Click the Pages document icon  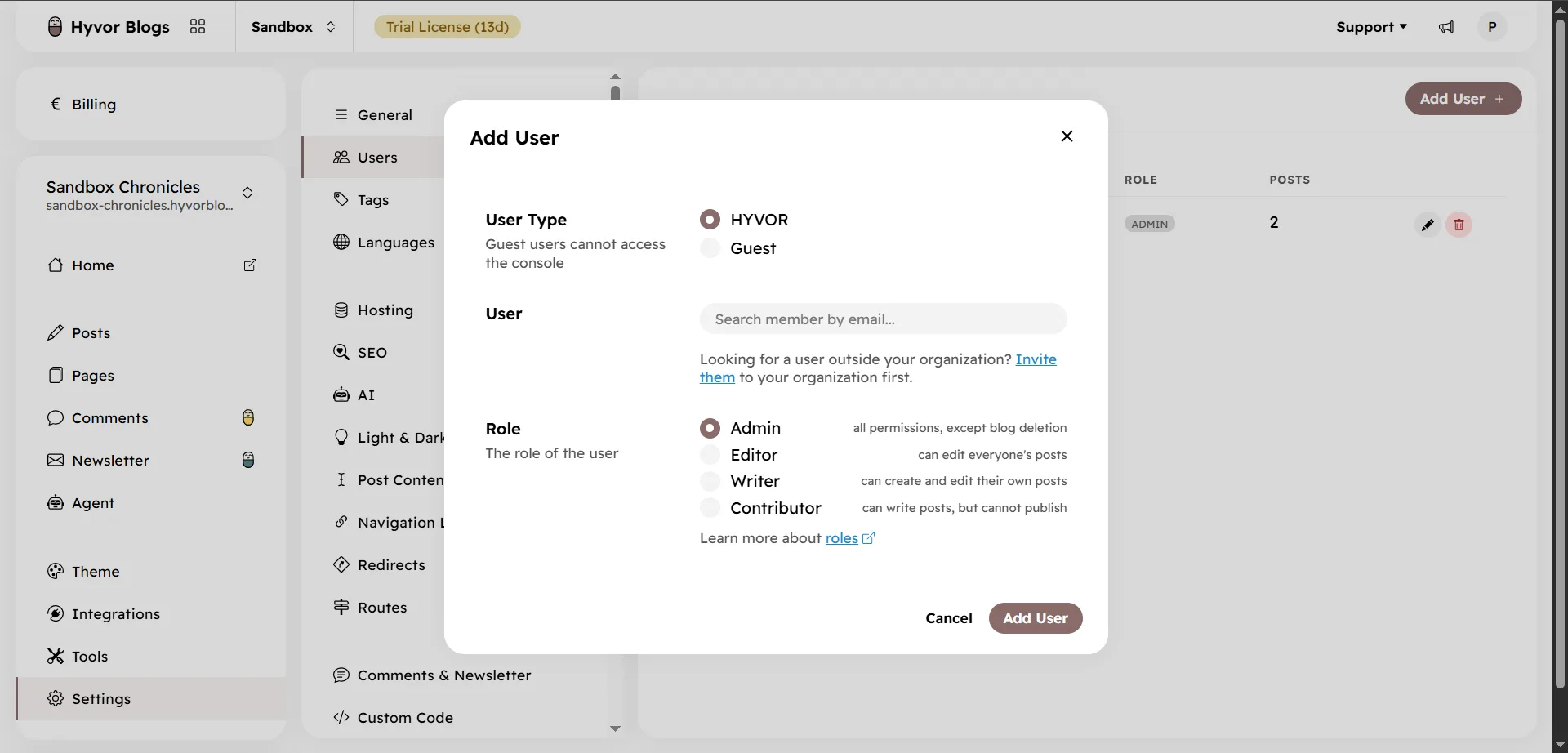click(55, 375)
